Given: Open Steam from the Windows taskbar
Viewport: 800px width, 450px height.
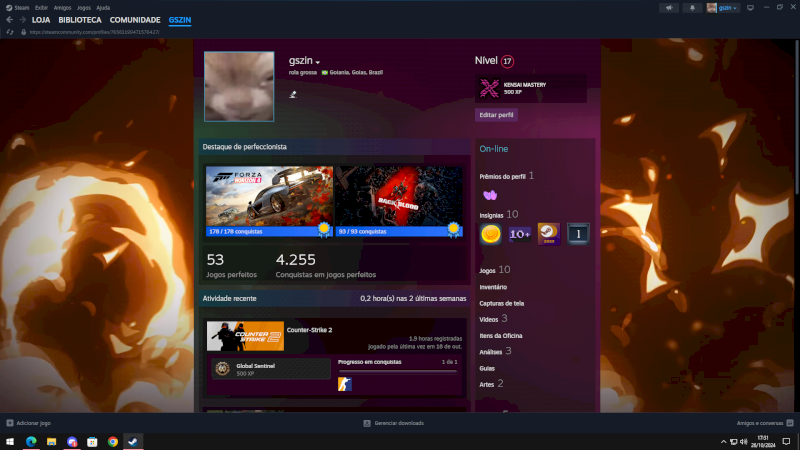Looking at the screenshot, I should 133,441.
